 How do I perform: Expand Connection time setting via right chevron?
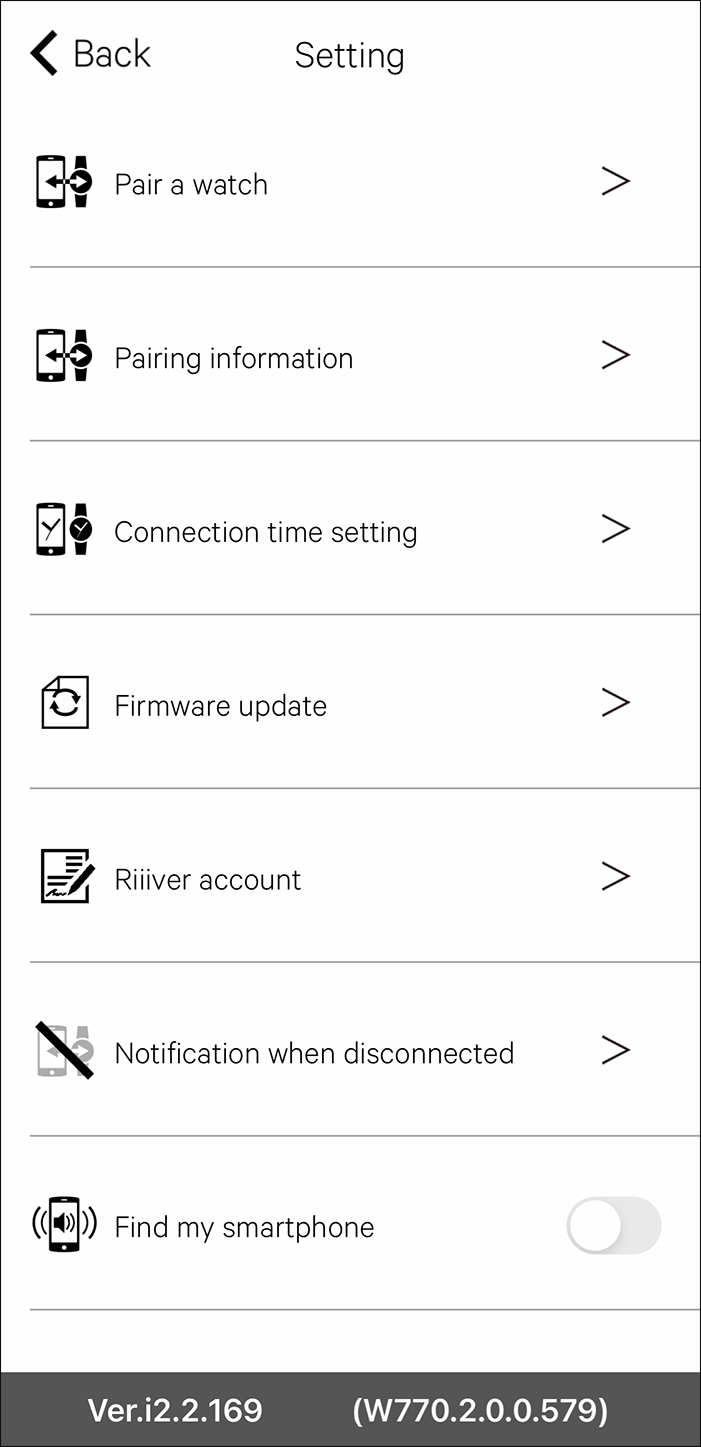[x=615, y=529]
